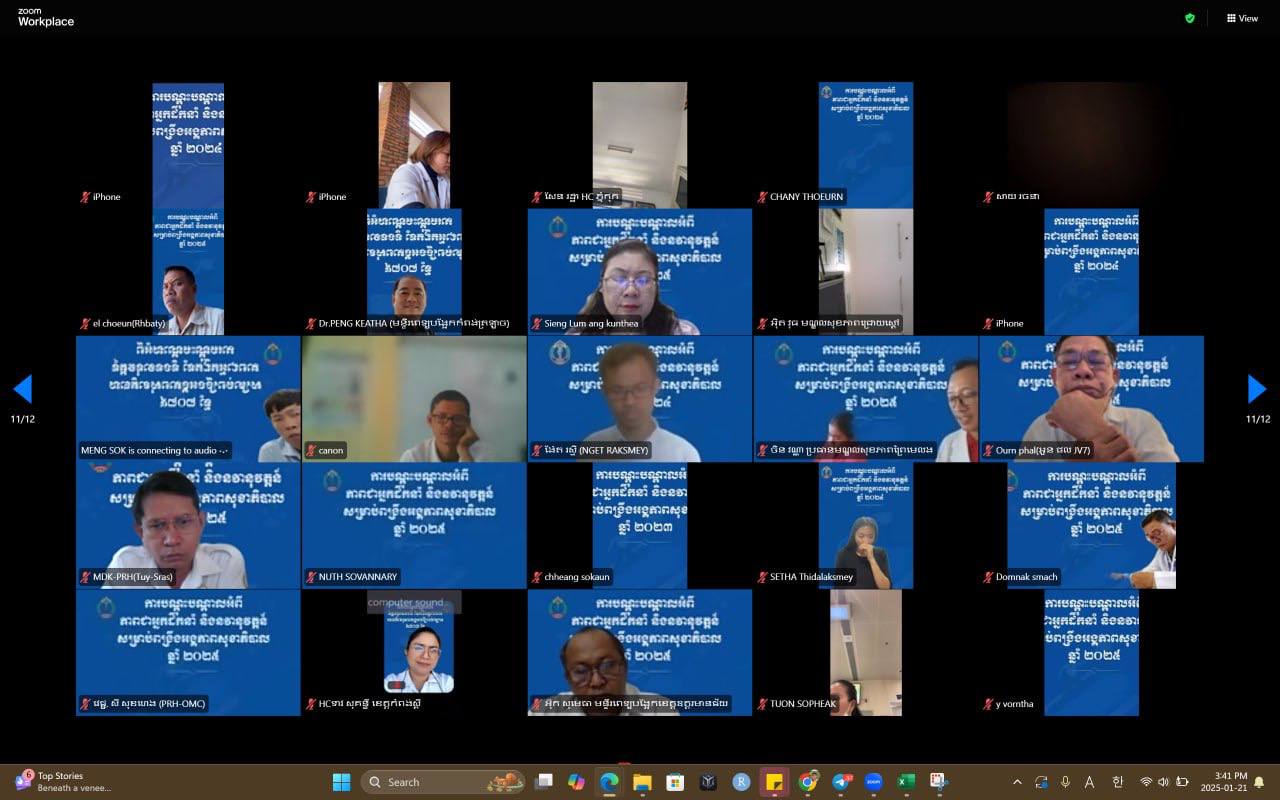Viewport: 1280px width, 800px height.
Task: Click the CHANY THOEURN video tile
Action: tap(865, 144)
